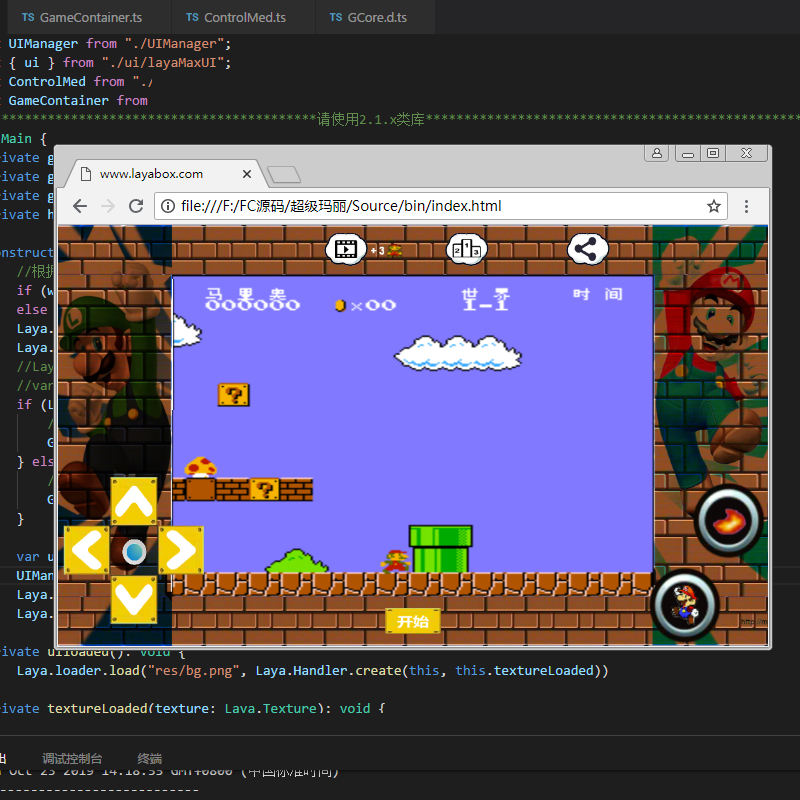Click the yellow 开始 start button
The image size is (800, 800).
click(x=412, y=622)
